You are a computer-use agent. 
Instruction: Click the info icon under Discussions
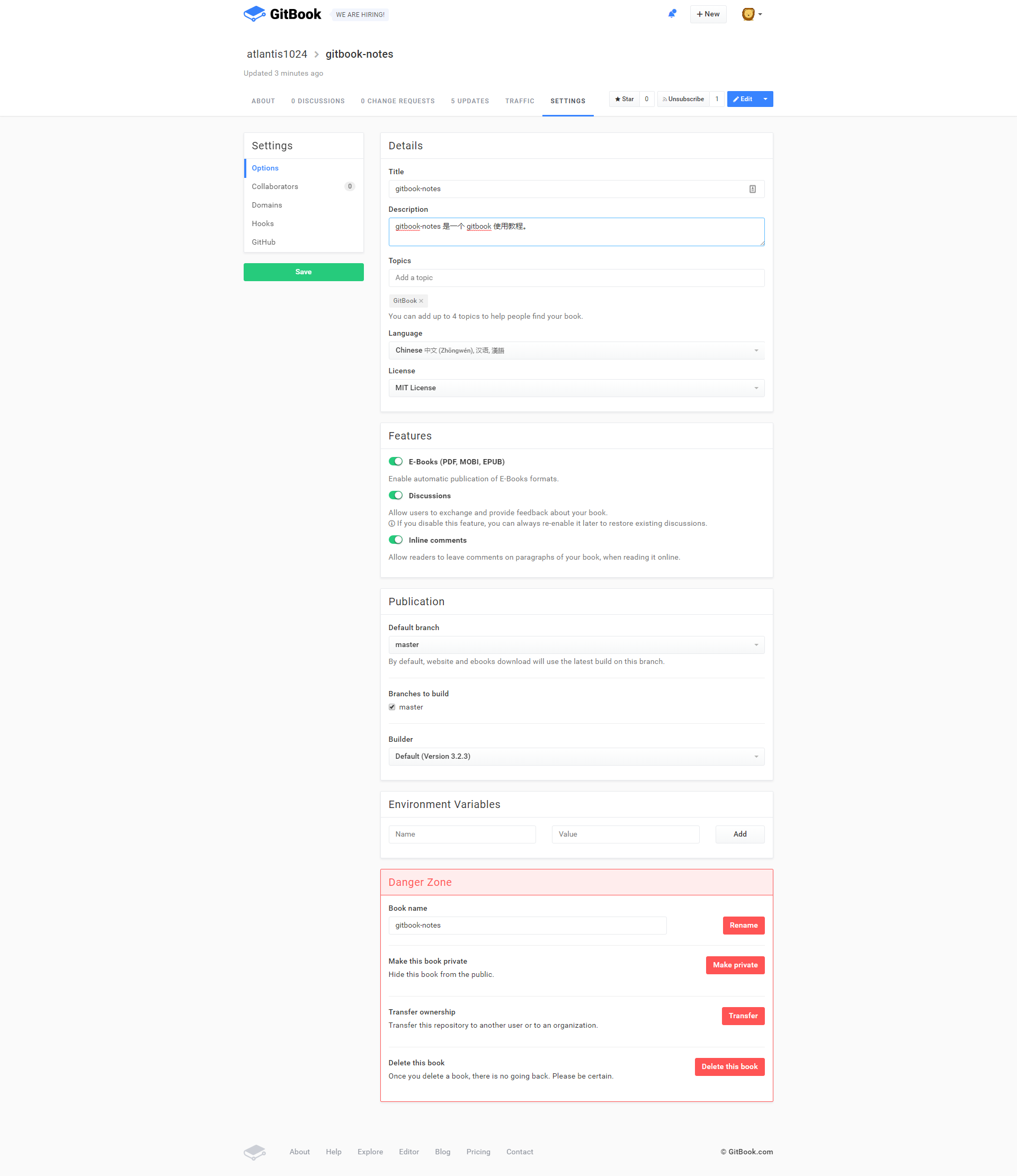click(x=392, y=524)
